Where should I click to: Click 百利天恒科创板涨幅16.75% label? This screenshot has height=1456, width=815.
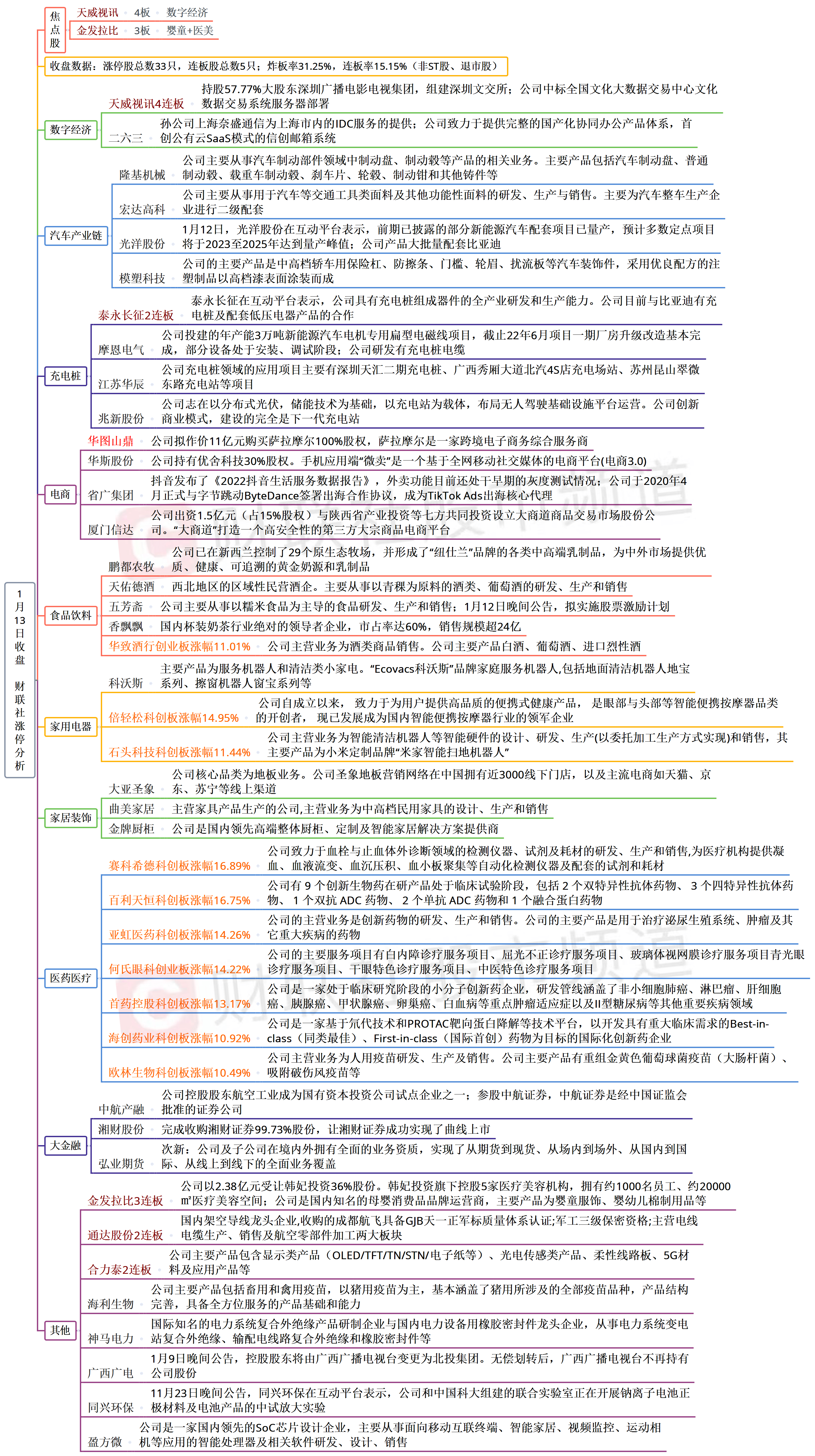180,900
